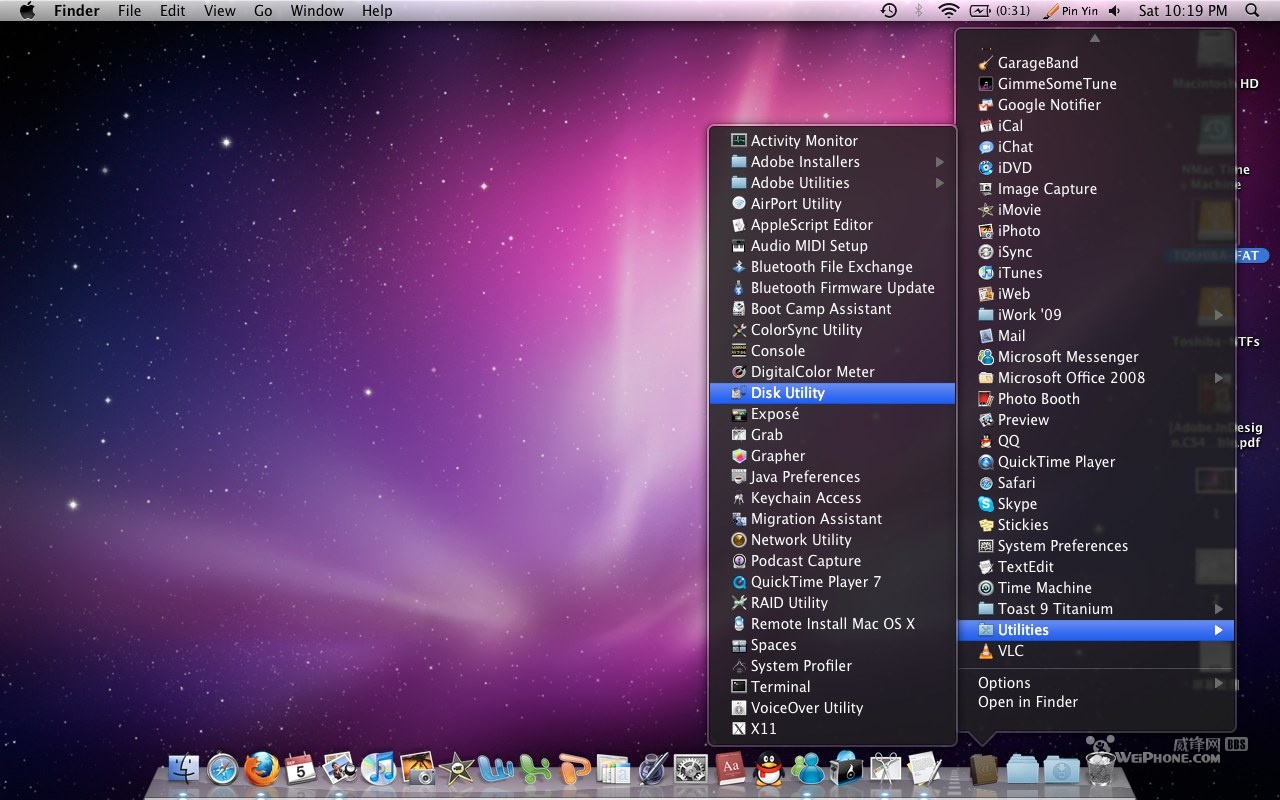Click the QQ penguin Dock icon
Viewport: 1280px width, 800px height.
(768, 768)
